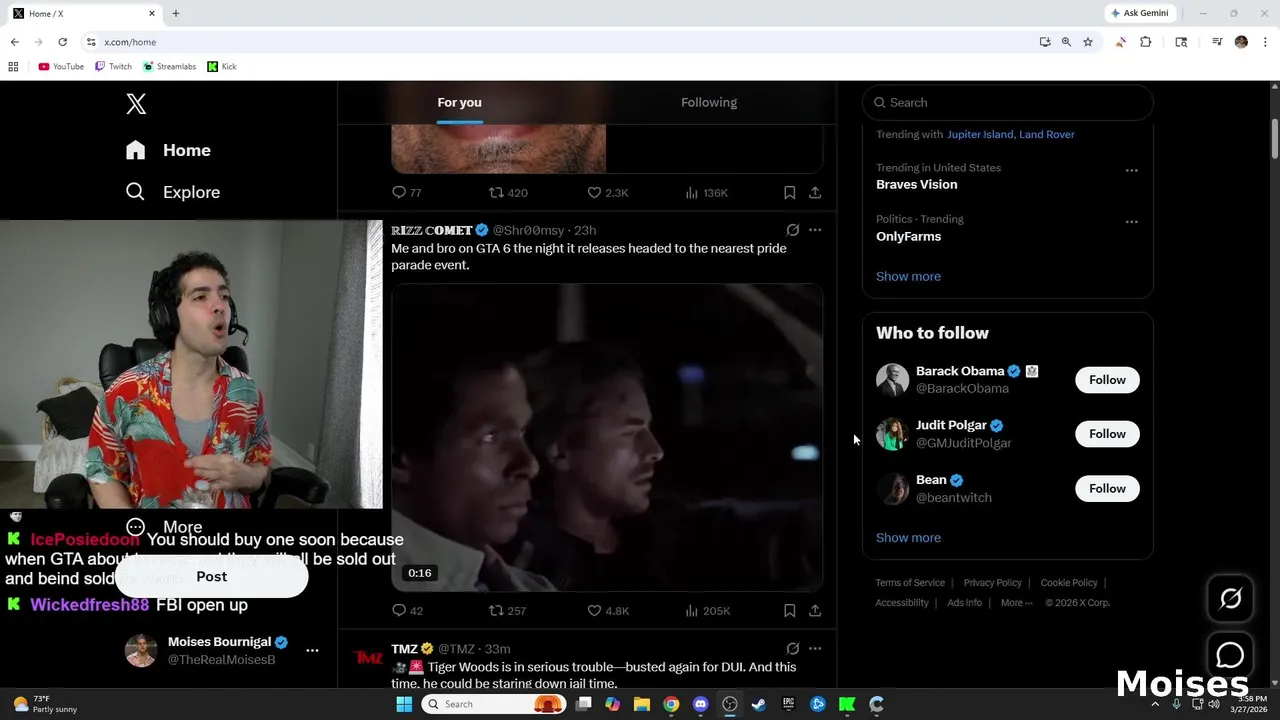Share the top post with 77 replies
Viewport: 1280px width, 720px height.
(815, 192)
